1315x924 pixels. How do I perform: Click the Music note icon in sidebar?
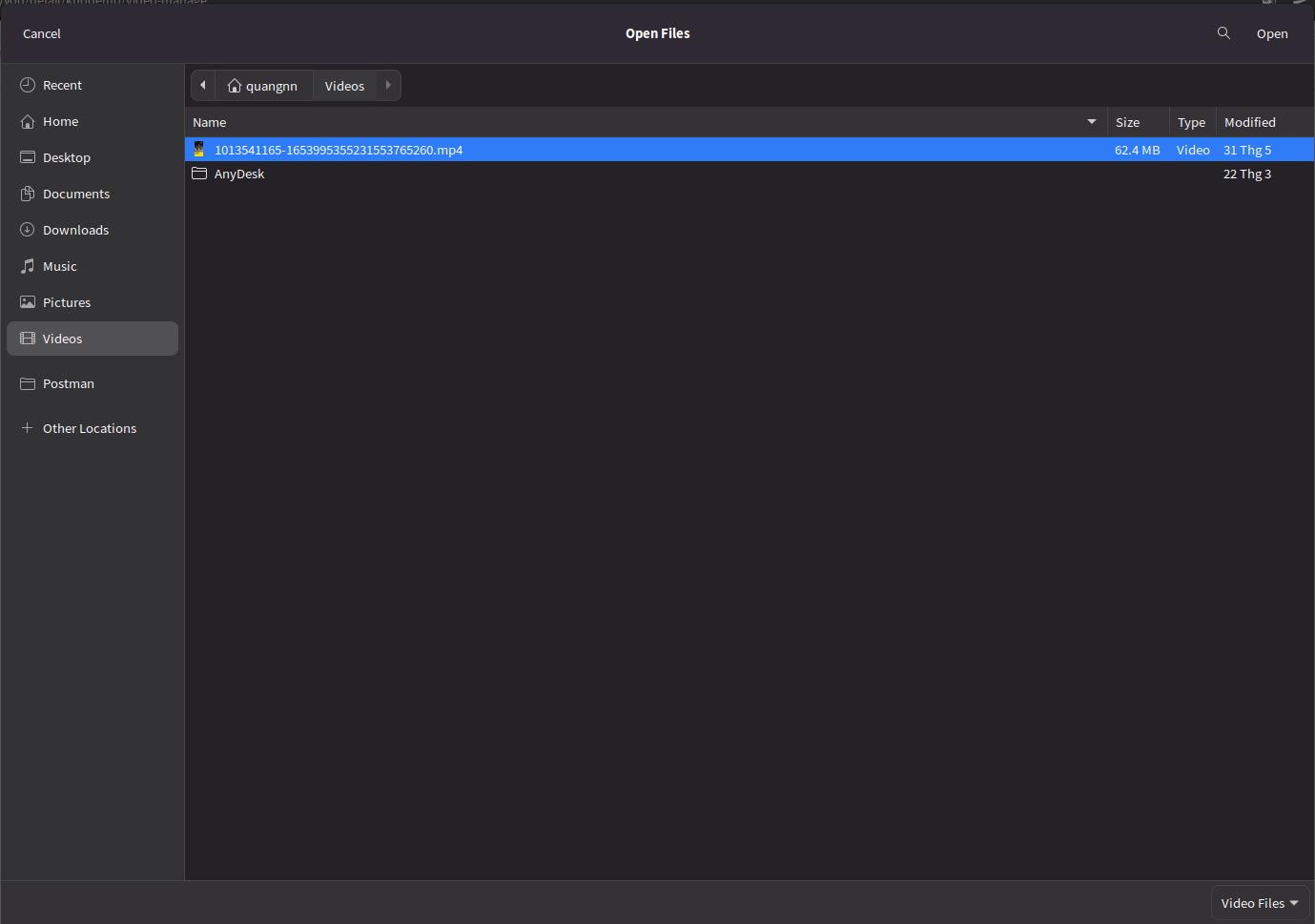[x=28, y=266]
